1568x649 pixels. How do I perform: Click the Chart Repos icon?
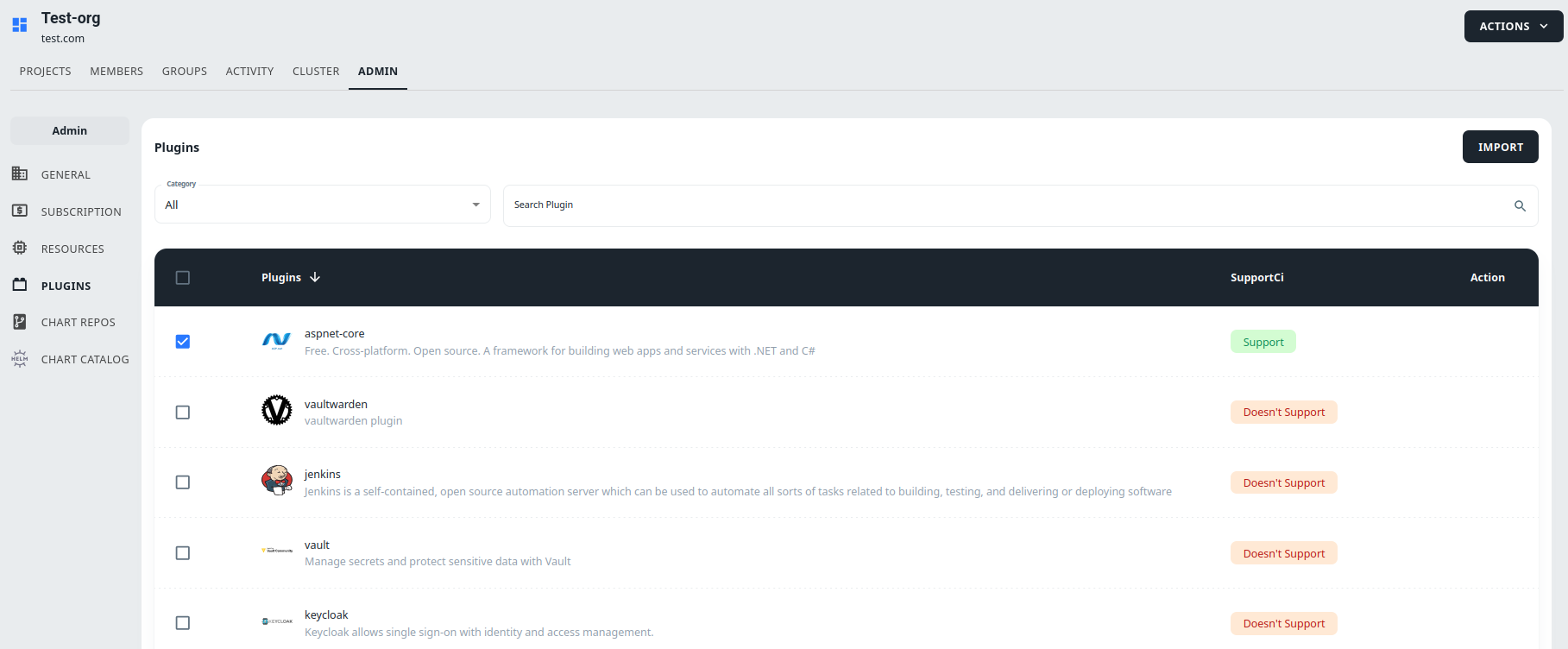[x=20, y=322]
